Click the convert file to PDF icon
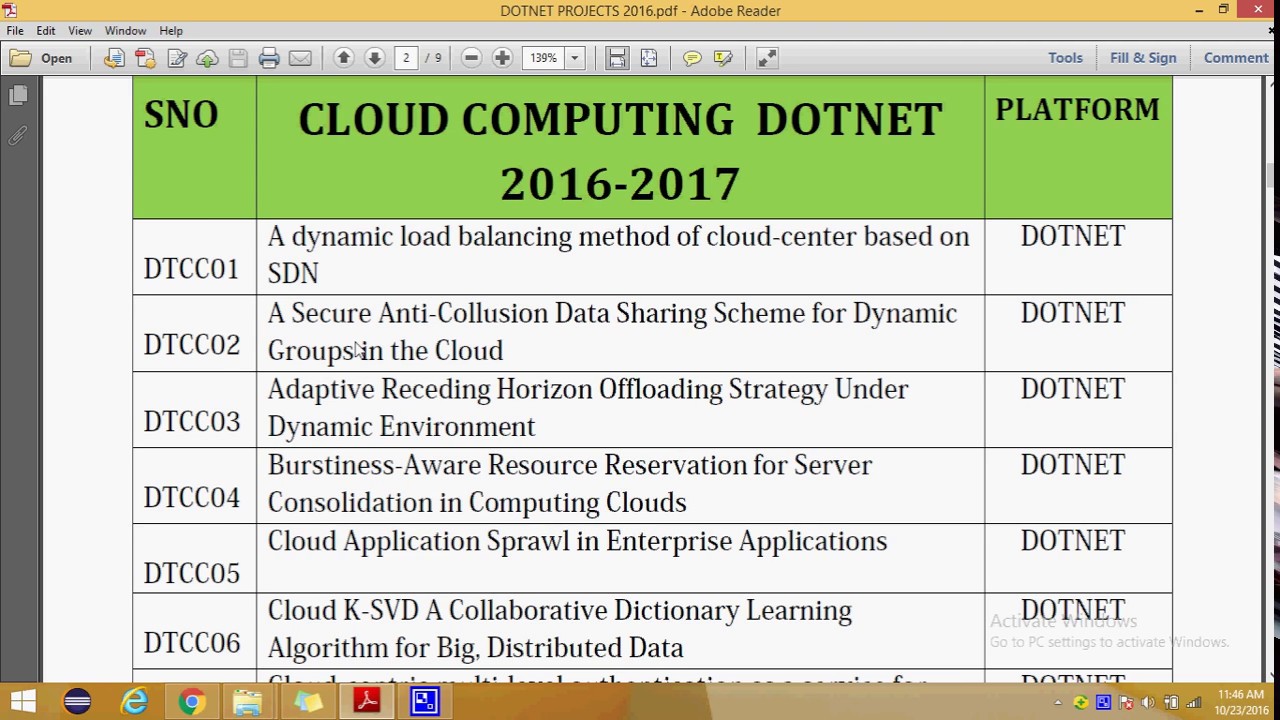The height and width of the screenshot is (720, 1280). 114,58
